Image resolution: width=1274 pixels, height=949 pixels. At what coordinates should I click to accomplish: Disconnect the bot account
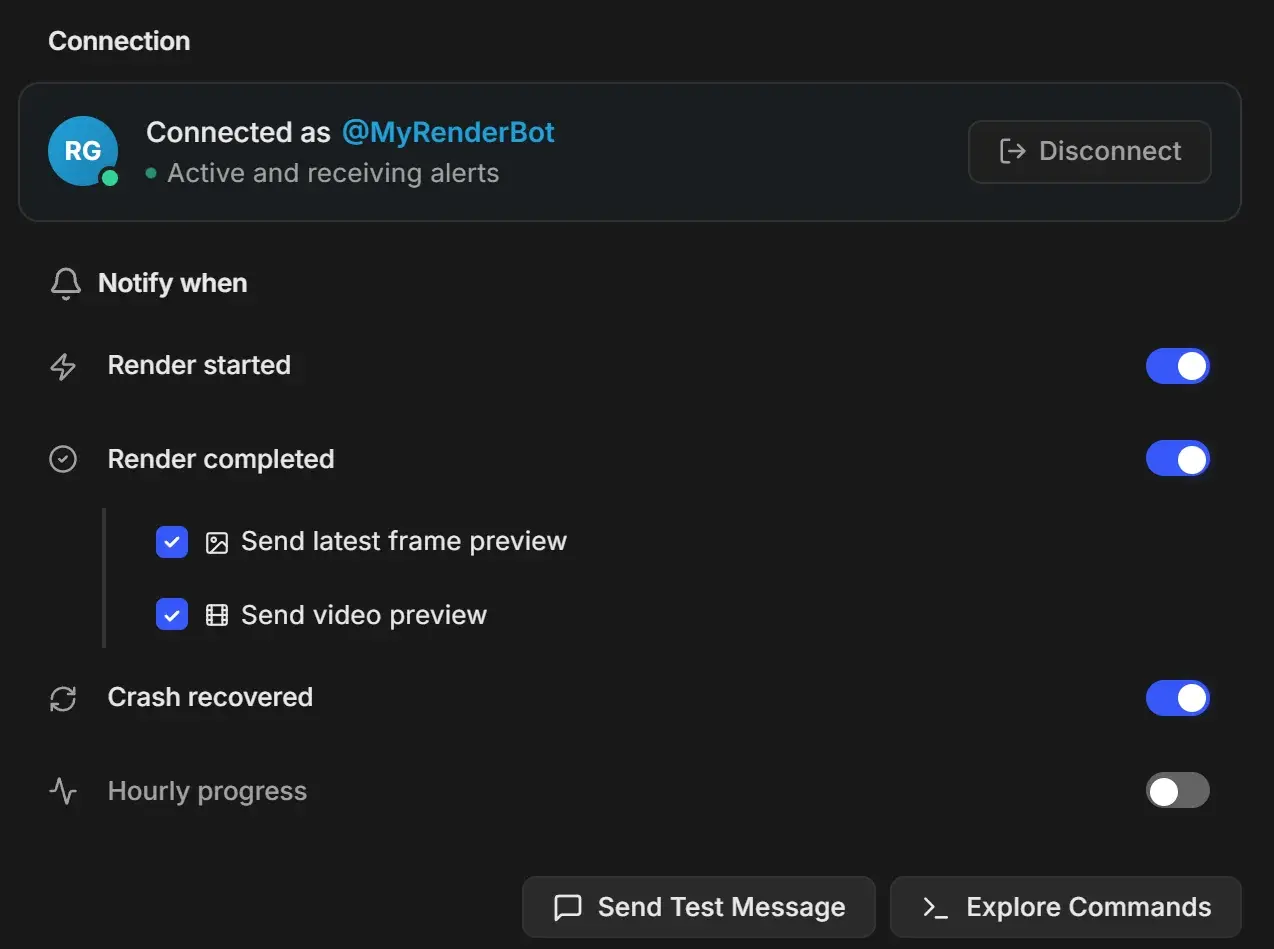click(x=1090, y=152)
